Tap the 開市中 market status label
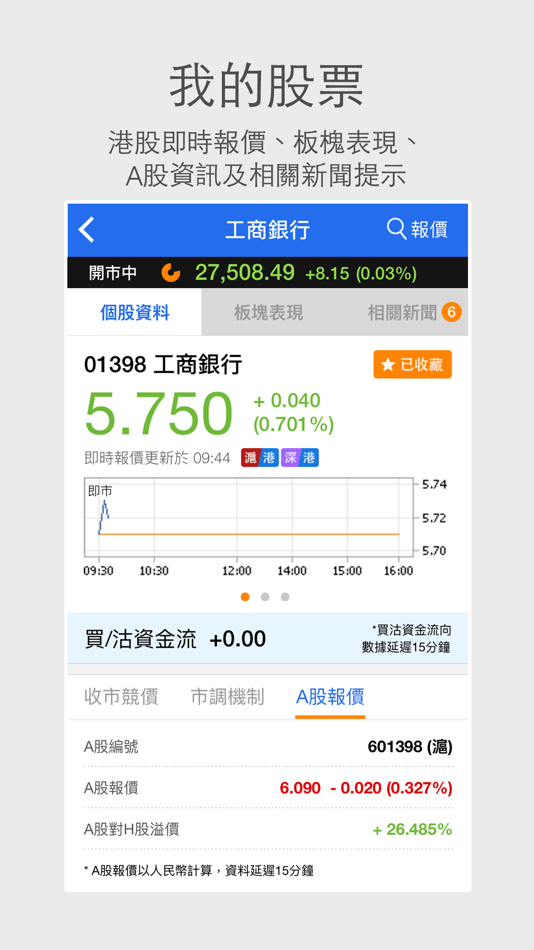 (113, 273)
